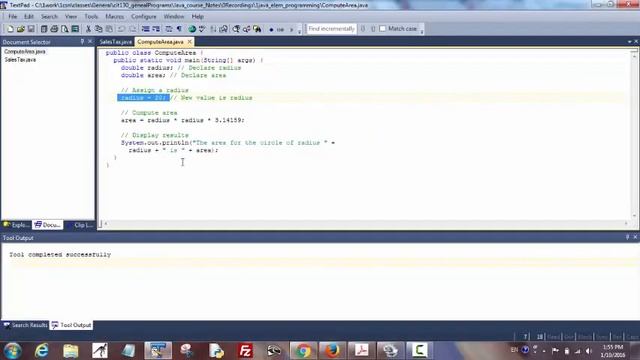Toggle visible spaces paragraph mark
The width and height of the screenshot is (640, 360).
coord(179,29)
